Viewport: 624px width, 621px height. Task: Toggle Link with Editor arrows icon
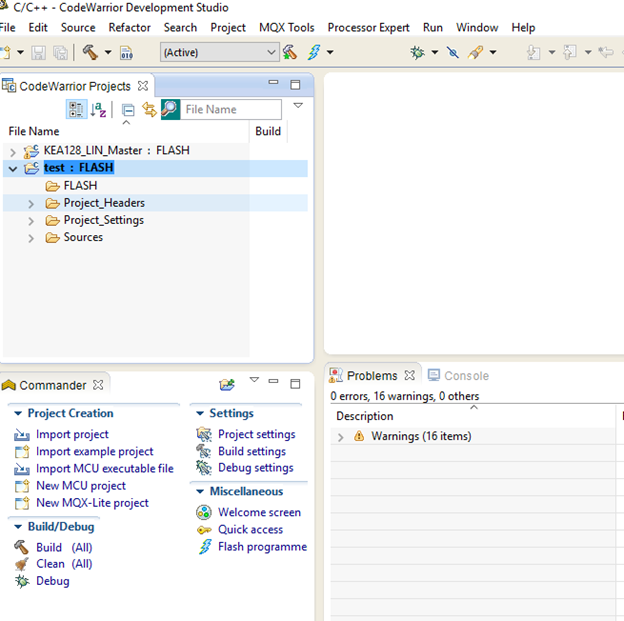tap(149, 109)
